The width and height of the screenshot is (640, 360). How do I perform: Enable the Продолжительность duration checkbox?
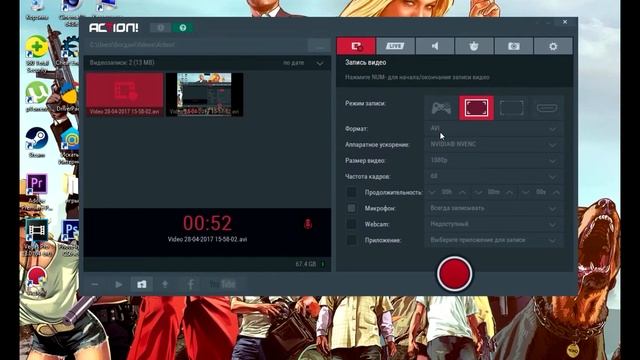(x=351, y=192)
